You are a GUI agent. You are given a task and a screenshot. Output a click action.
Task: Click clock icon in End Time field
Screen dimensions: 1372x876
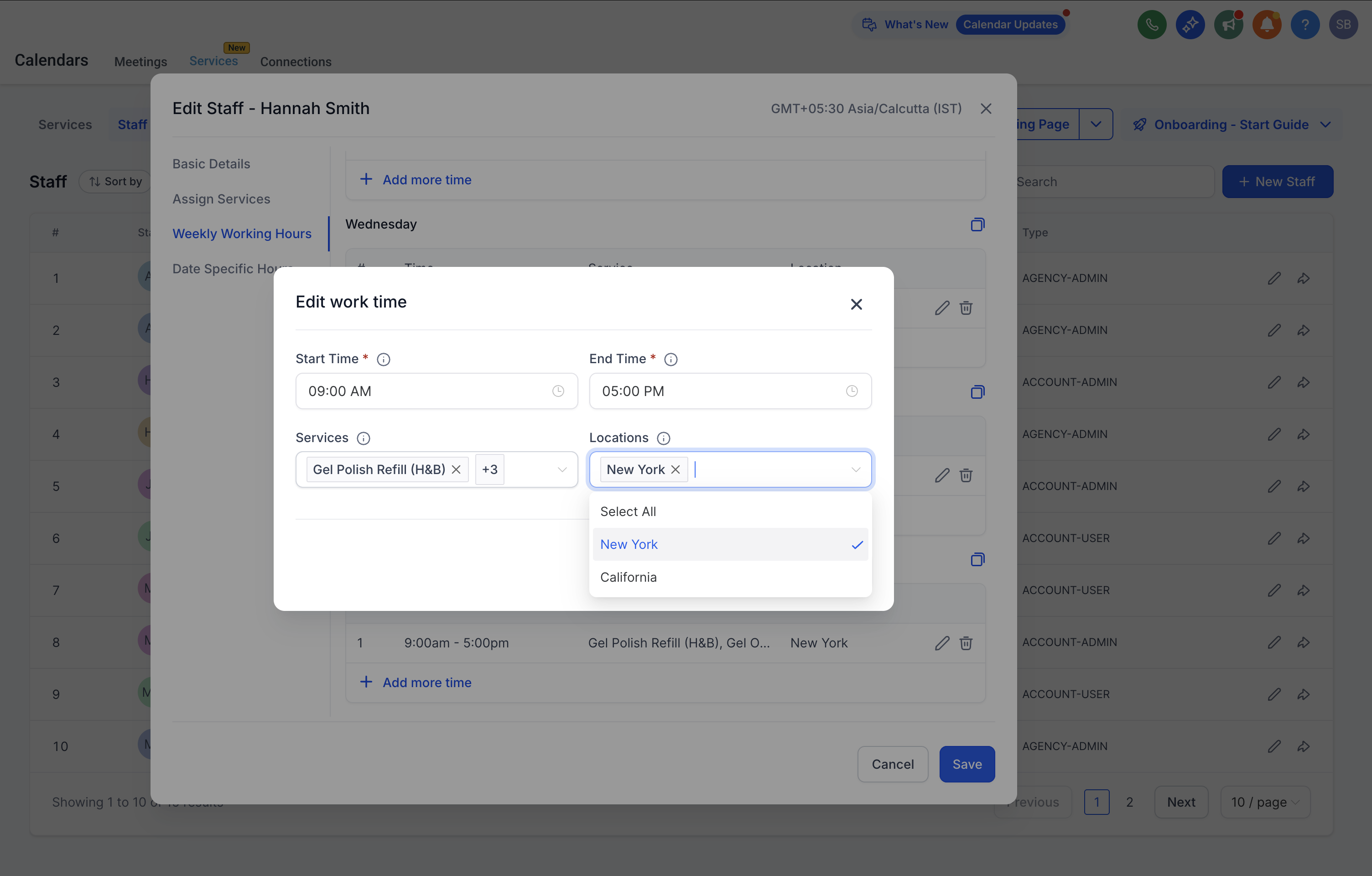(851, 391)
